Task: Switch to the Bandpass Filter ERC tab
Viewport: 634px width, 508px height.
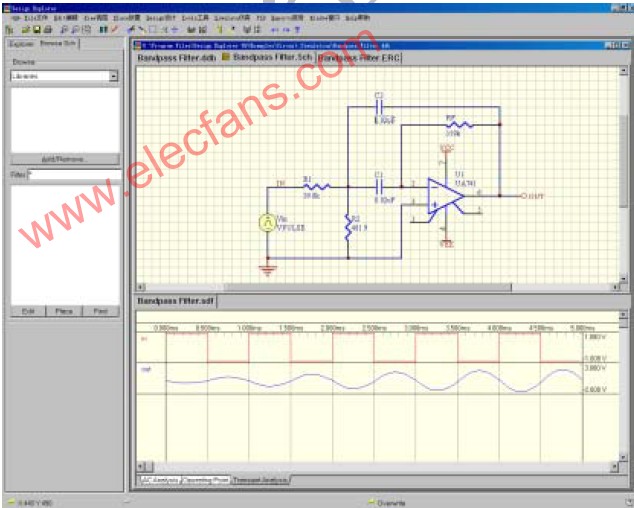Action: point(358,58)
